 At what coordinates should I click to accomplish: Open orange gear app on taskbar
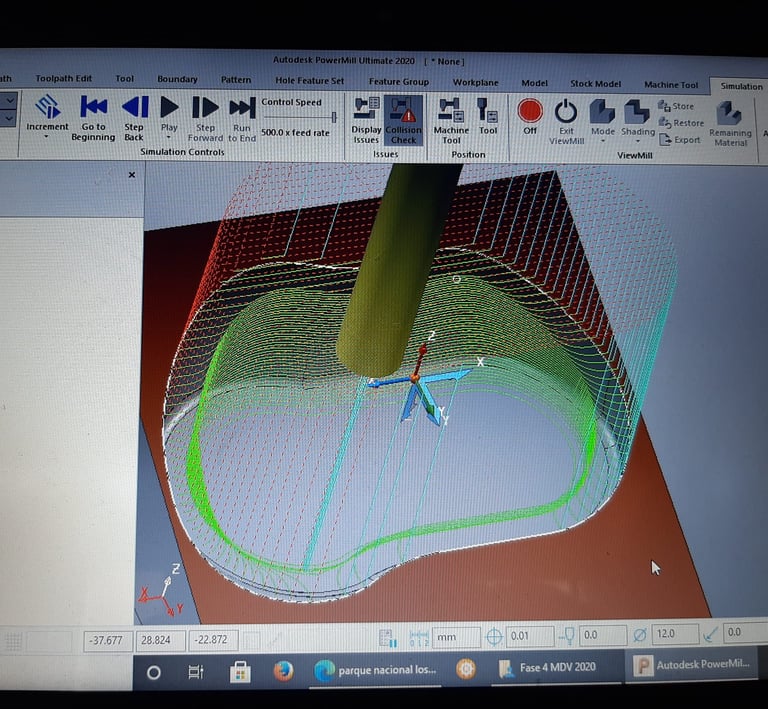[x=465, y=668]
